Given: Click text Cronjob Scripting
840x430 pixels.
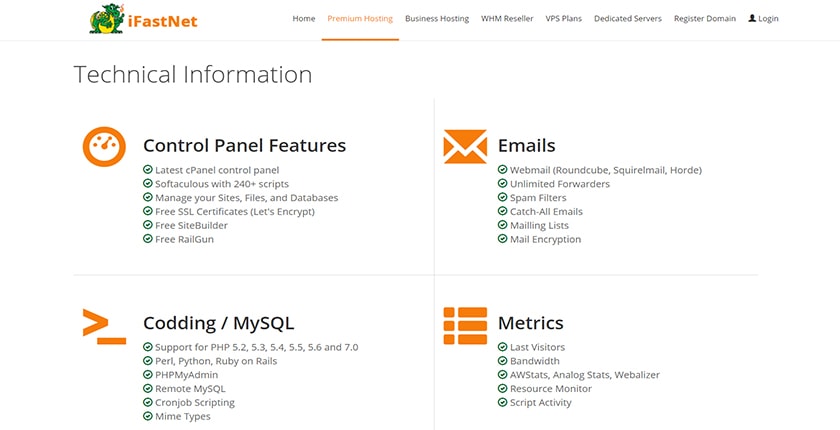Looking at the screenshot, I should tap(195, 403).
